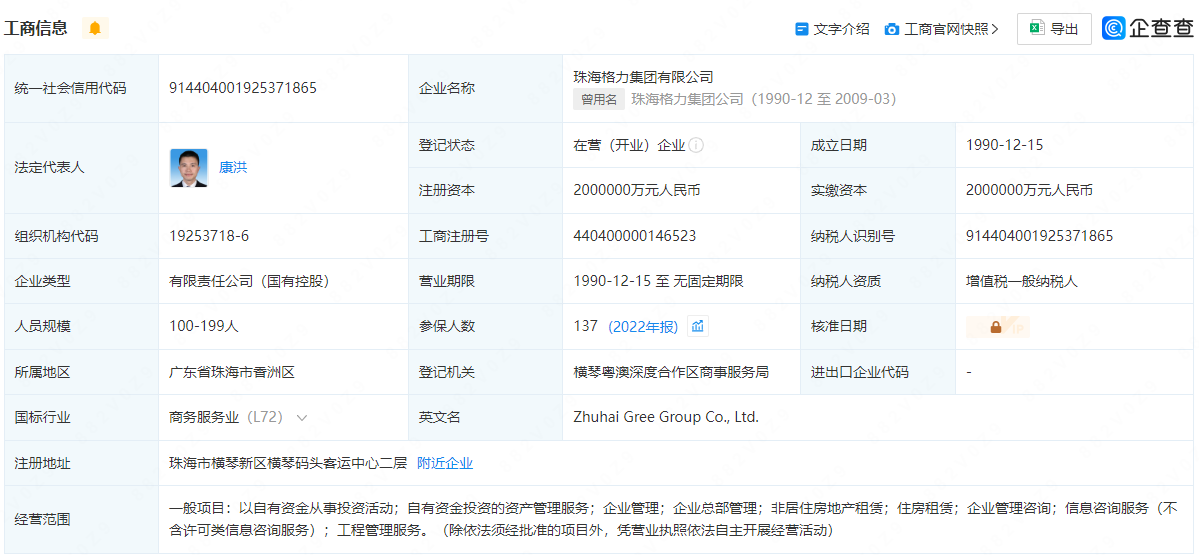Click the camera icon for 工商官网快照

click(x=891, y=29)
